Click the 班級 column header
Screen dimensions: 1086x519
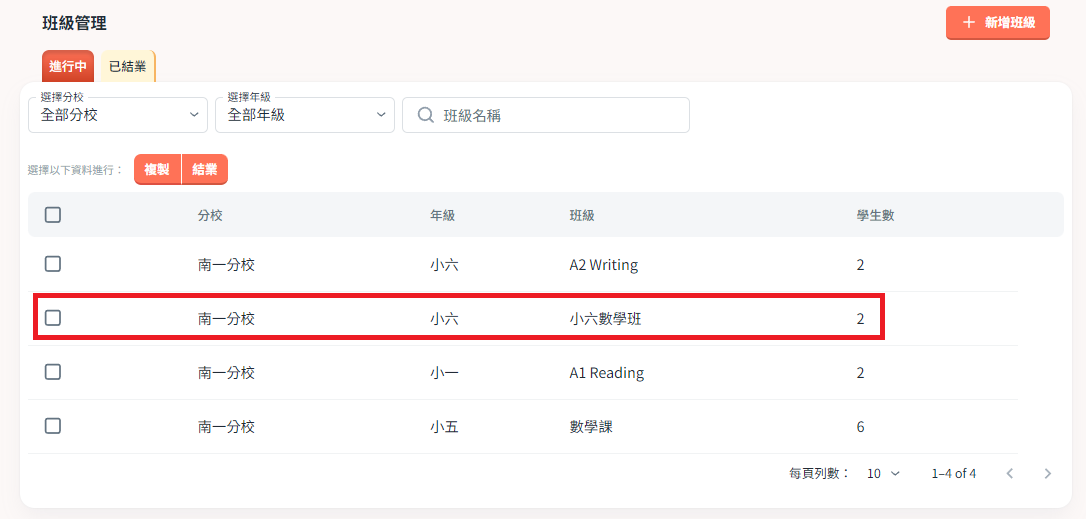(582, 215)
